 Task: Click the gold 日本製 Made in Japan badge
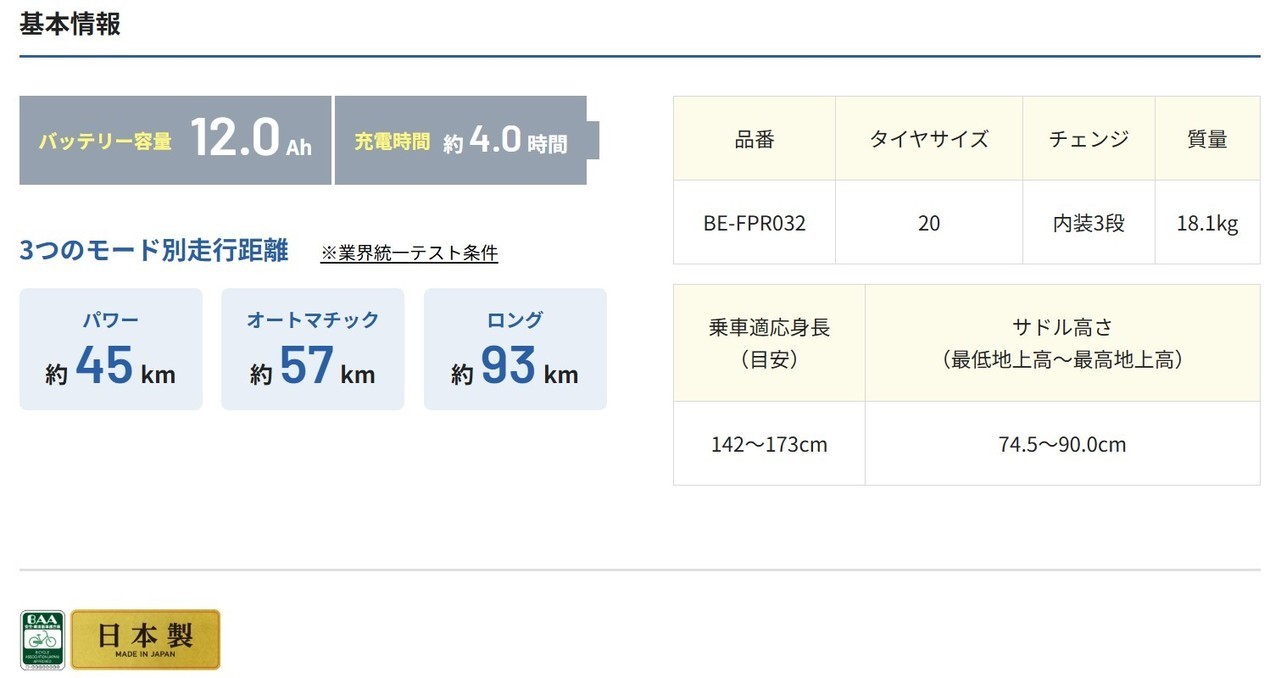145,639
